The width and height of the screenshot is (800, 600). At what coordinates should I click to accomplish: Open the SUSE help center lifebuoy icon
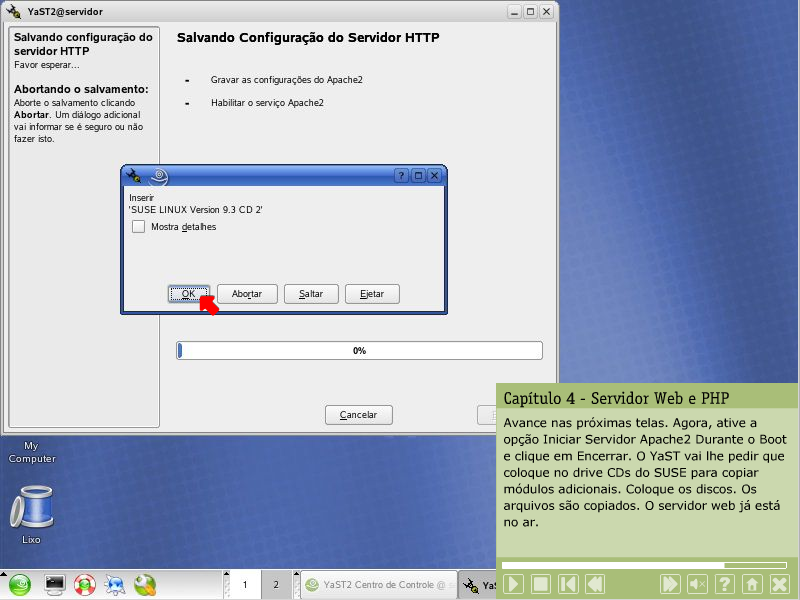[85, 585]
